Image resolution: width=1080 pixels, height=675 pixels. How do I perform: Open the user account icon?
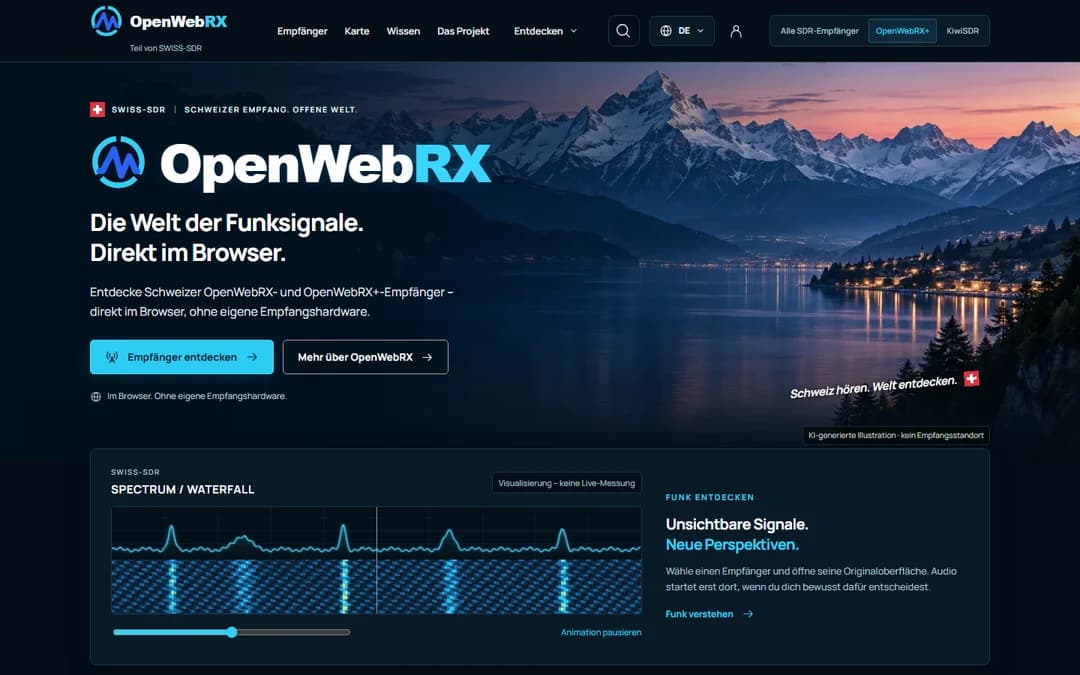736,31
